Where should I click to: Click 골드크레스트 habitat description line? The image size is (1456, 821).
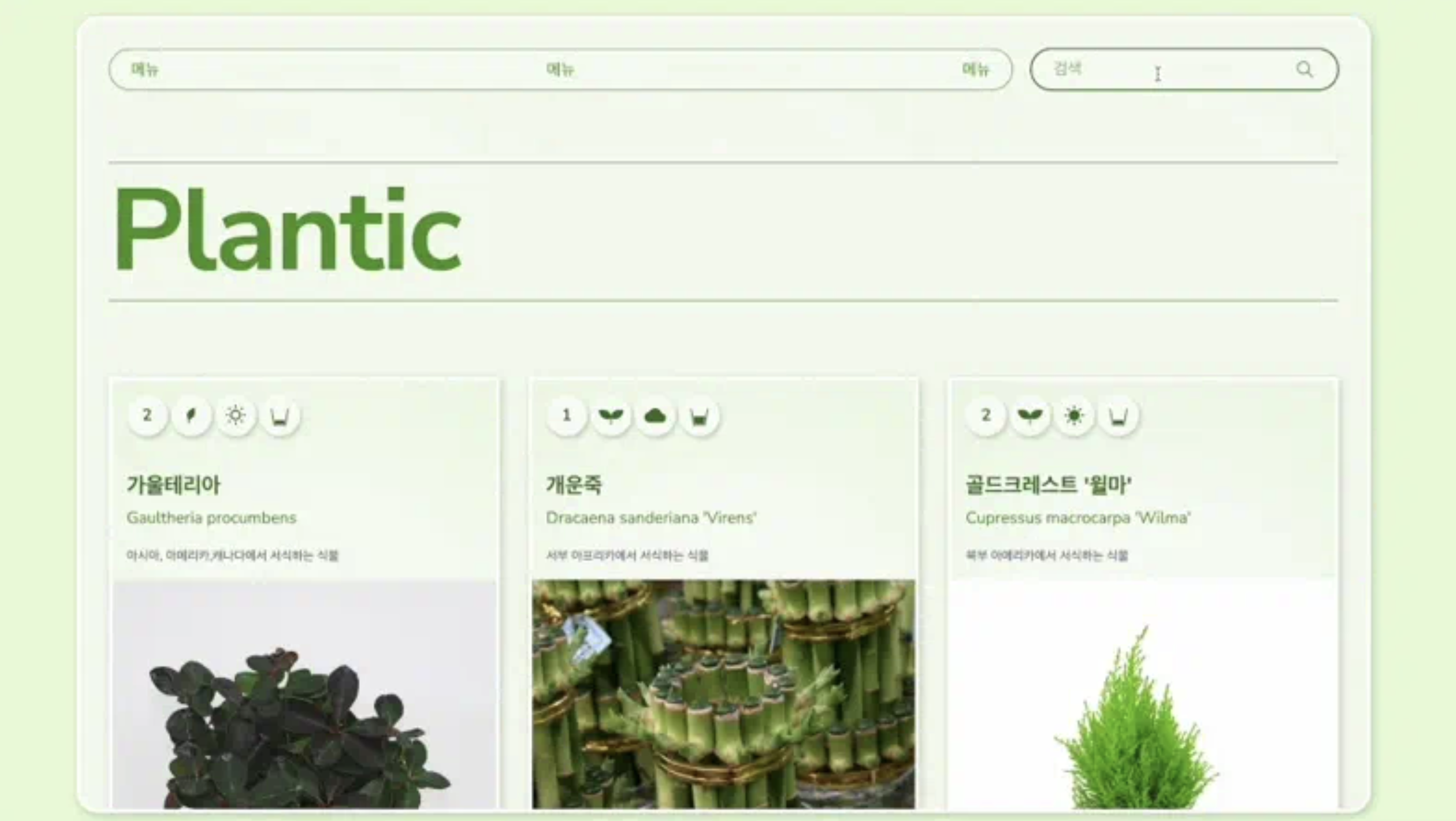point(1047,556)
